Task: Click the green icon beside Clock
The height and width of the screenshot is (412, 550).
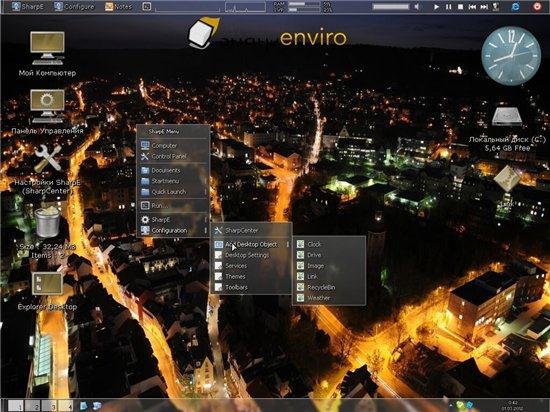Action: pyautogui.click(x=301, y=244)
